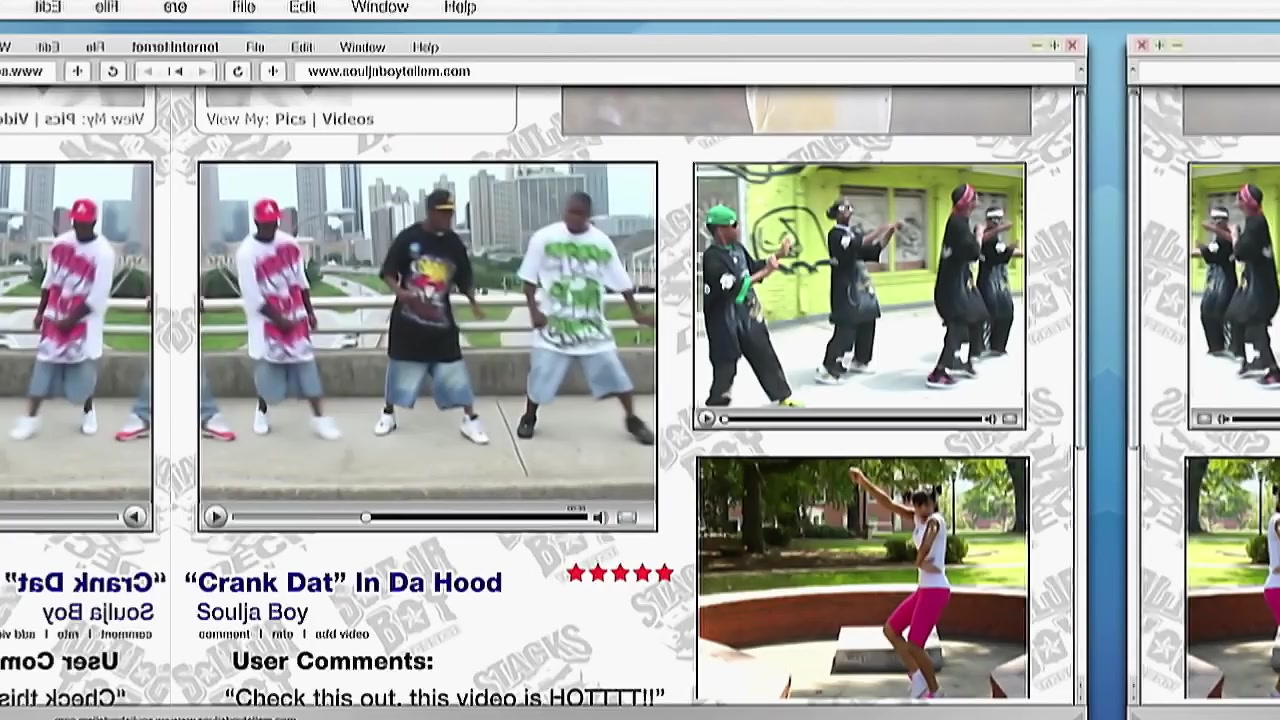Click the first red rating star
Viewport: 1280px width, 720px height.
click(576, 573)
